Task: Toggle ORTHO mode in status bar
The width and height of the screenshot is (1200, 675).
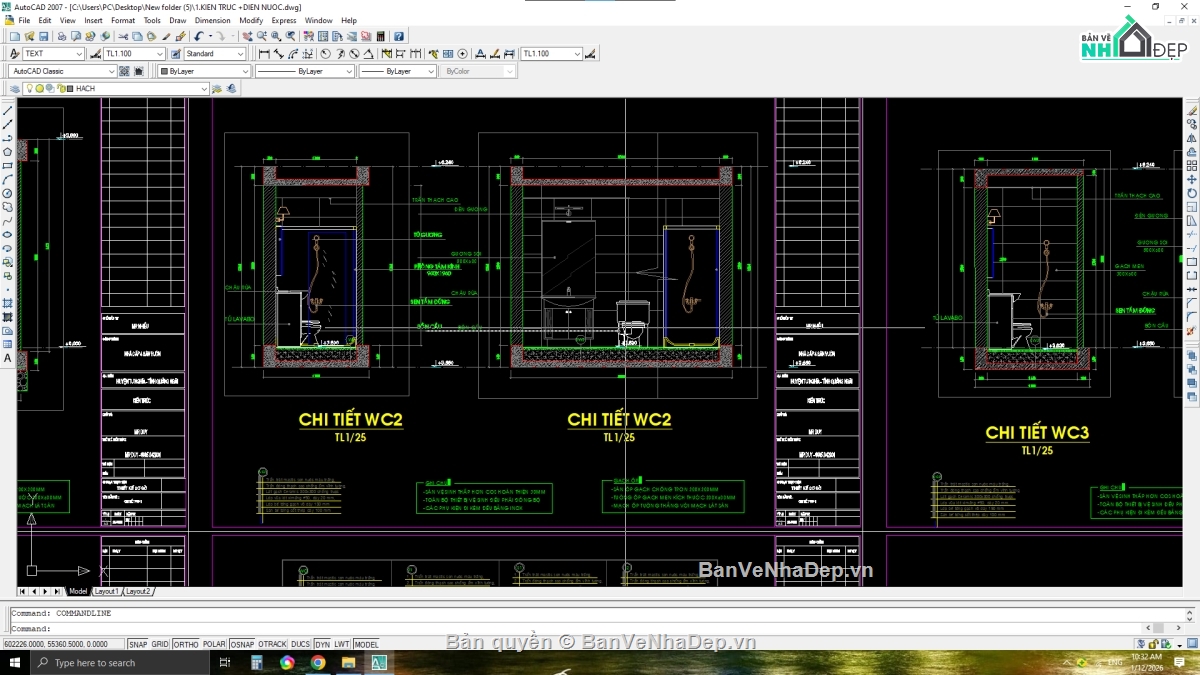Action: [186, 645]
